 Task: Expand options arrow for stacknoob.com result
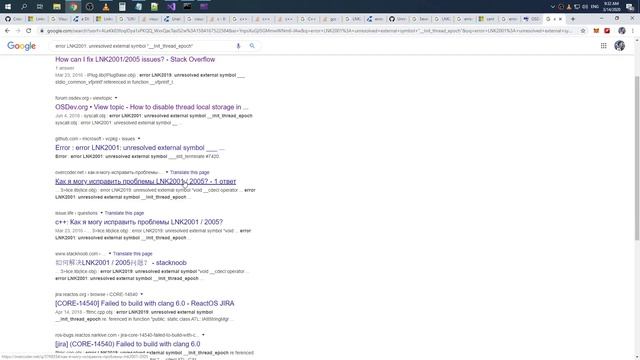coord(109,253)
